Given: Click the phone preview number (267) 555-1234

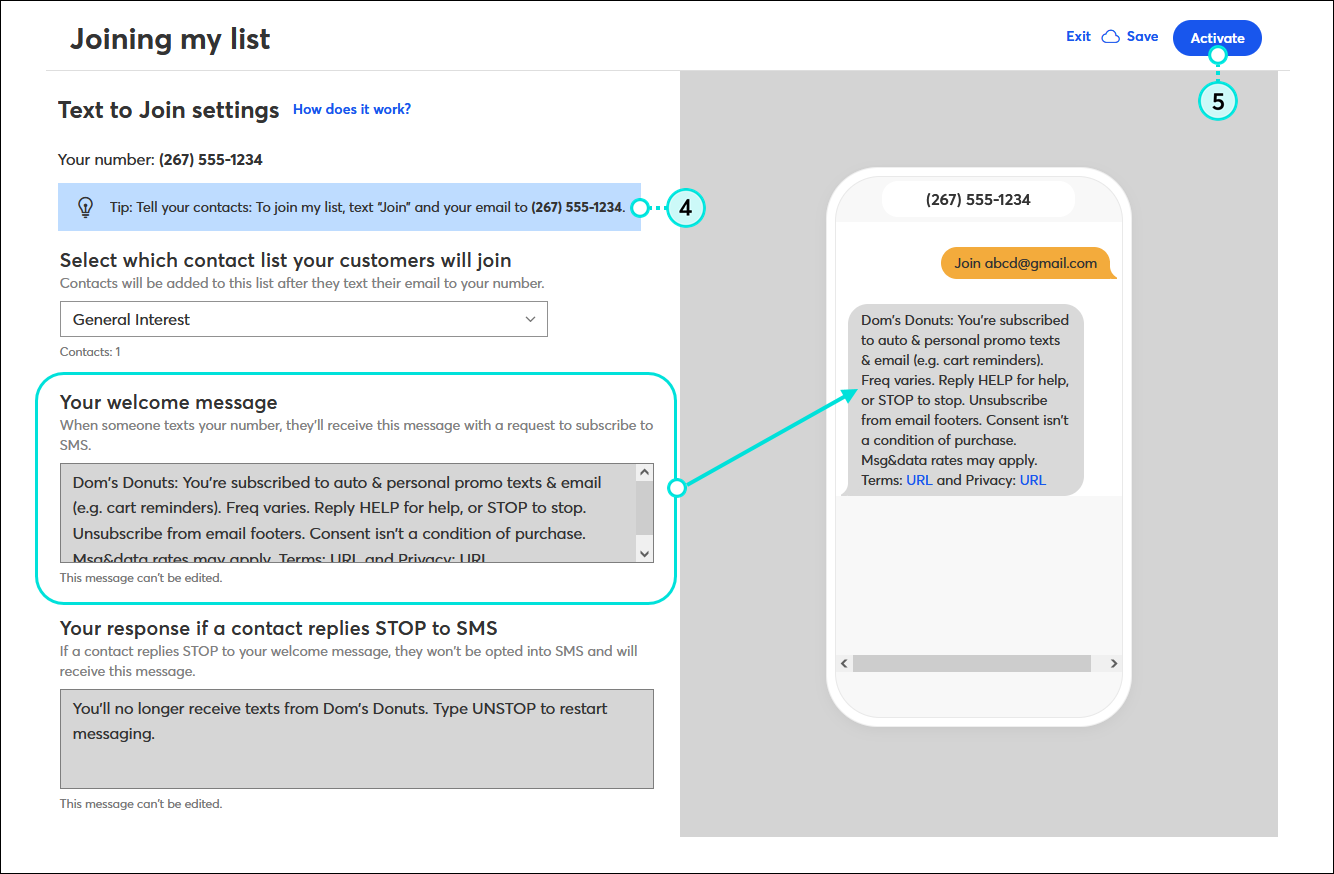Looking at the screenshot, I should (978, 199).
